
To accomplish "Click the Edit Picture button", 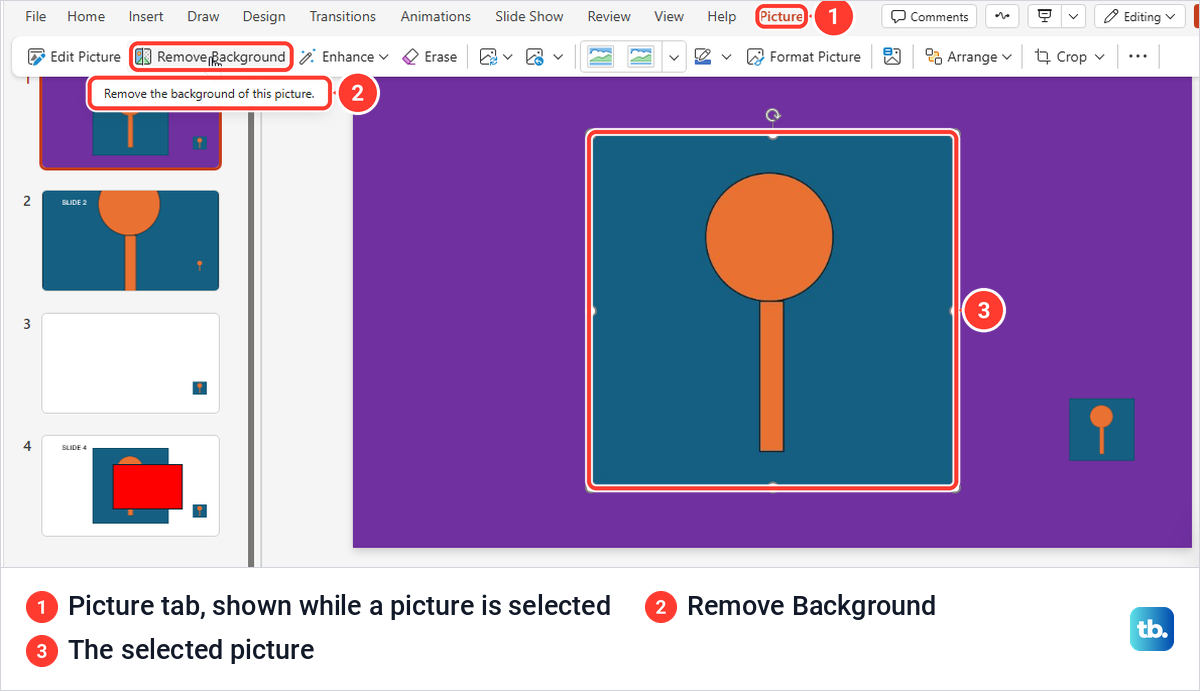I will pos(74,57).
